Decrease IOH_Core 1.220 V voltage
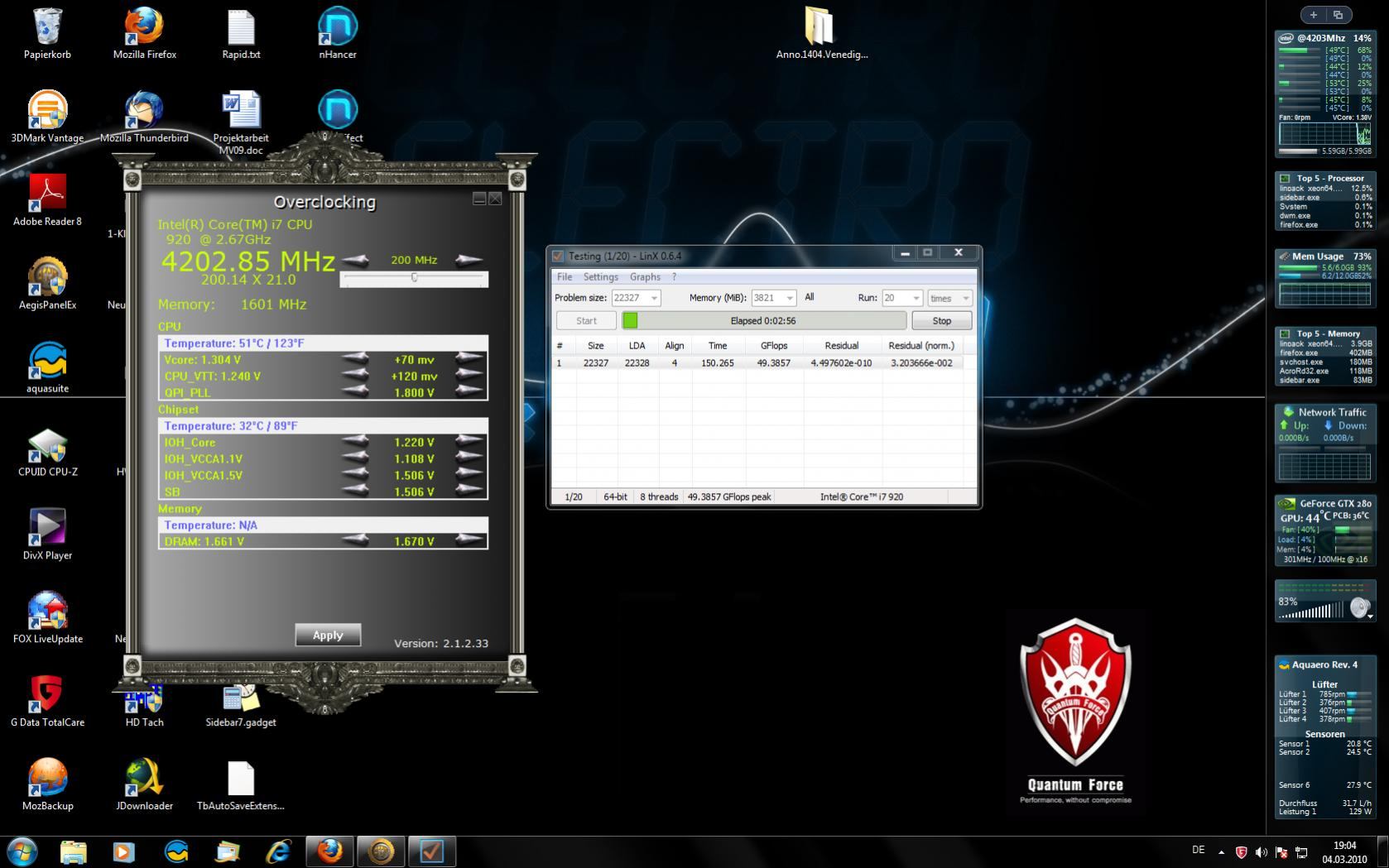 pyautogui.click(x=356, y=442)
